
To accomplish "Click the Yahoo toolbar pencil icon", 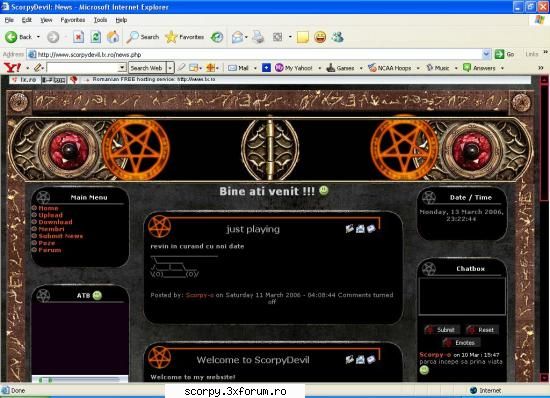I will (x=38, y=67).
